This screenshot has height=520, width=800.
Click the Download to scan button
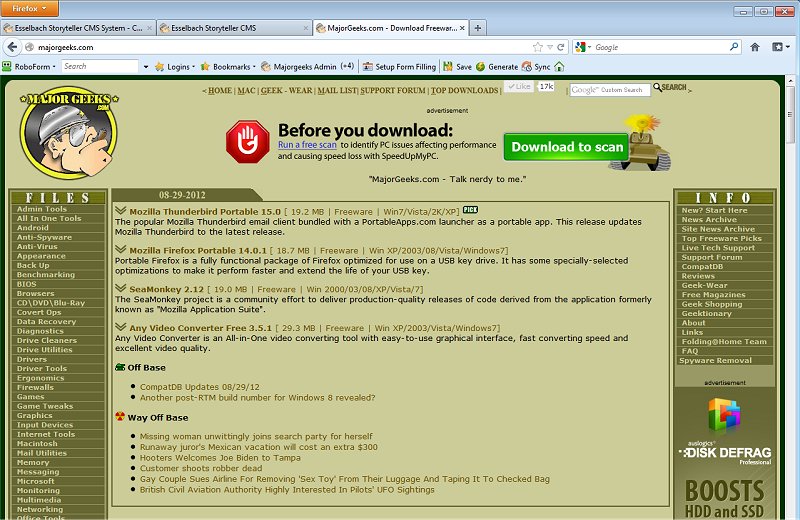[566, 147]
